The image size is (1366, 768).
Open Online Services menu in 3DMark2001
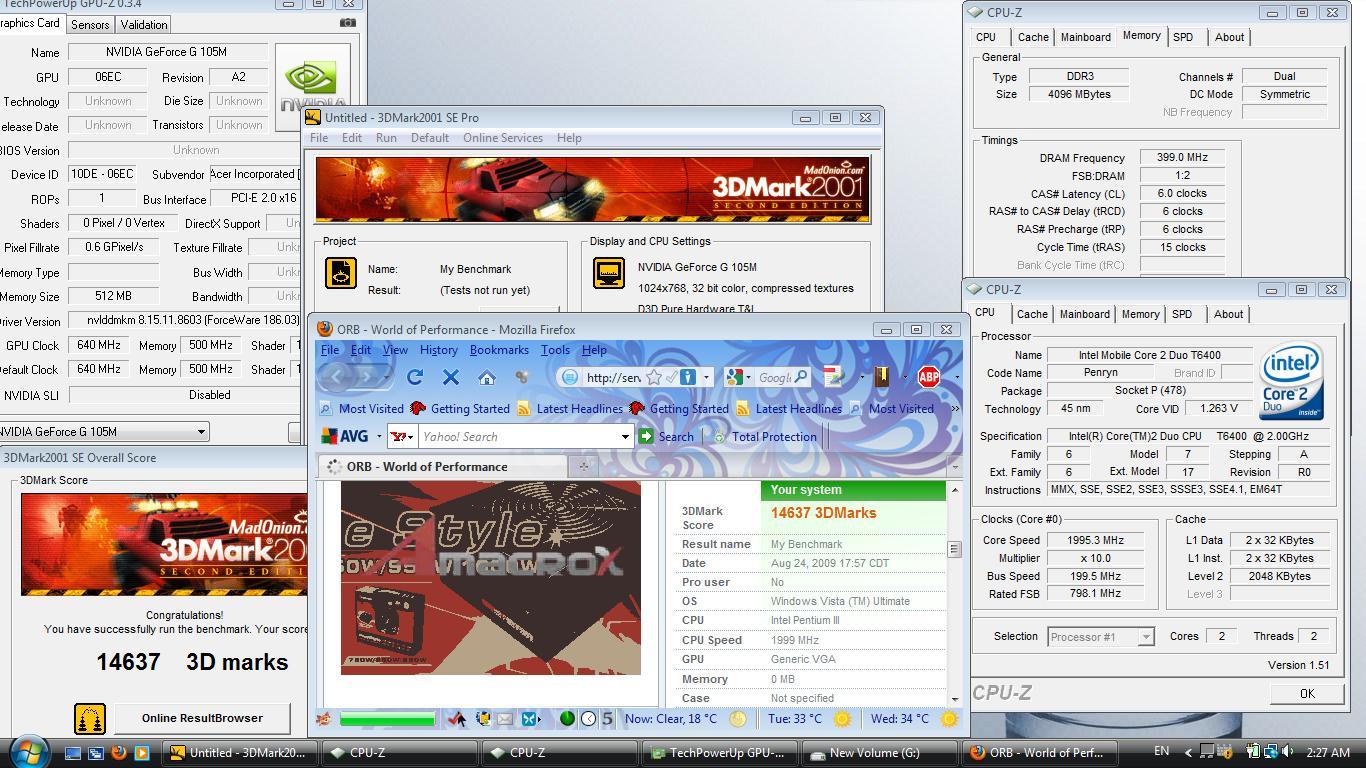(x=503, y=138)
